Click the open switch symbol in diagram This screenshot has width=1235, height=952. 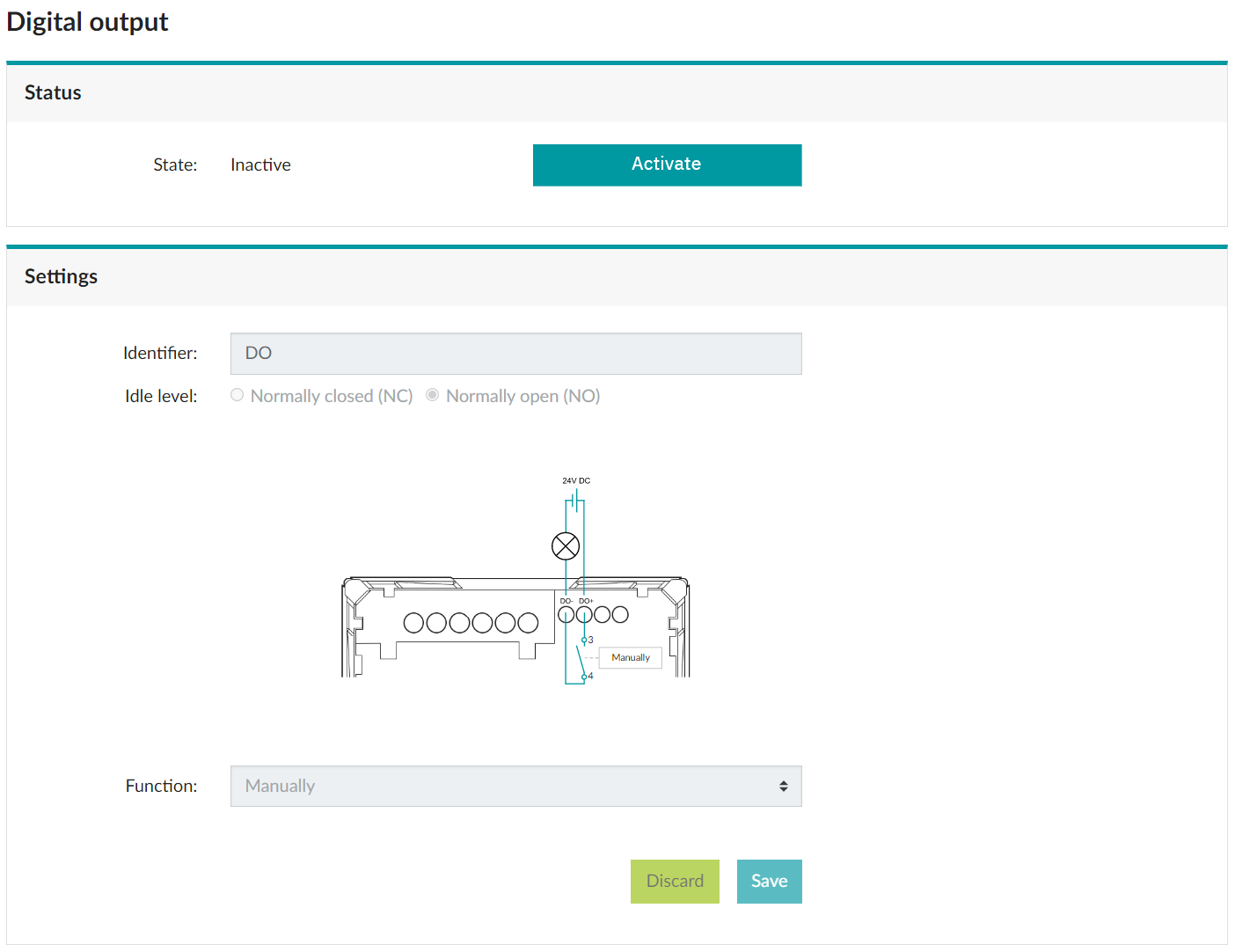580,659
